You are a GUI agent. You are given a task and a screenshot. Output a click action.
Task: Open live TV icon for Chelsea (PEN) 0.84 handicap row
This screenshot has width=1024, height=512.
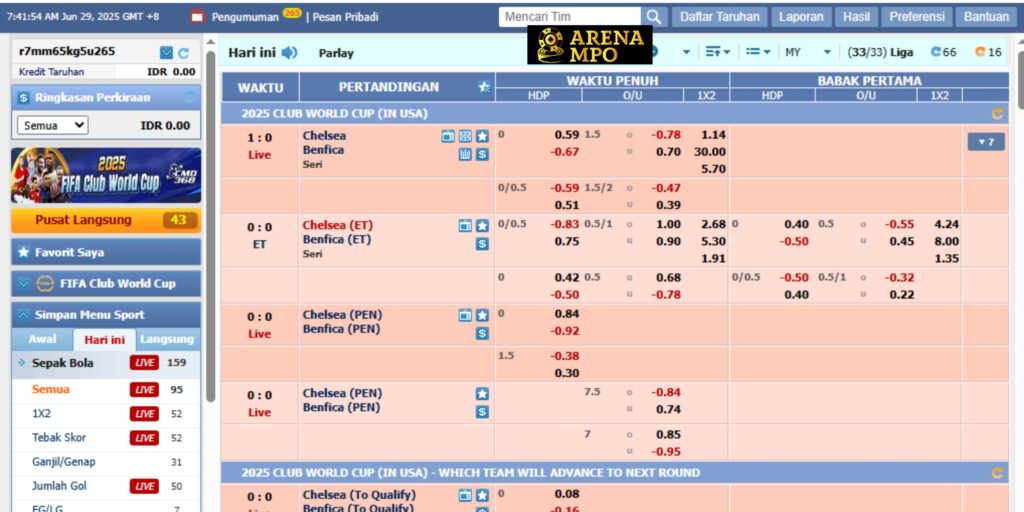(x=465, y=315)
